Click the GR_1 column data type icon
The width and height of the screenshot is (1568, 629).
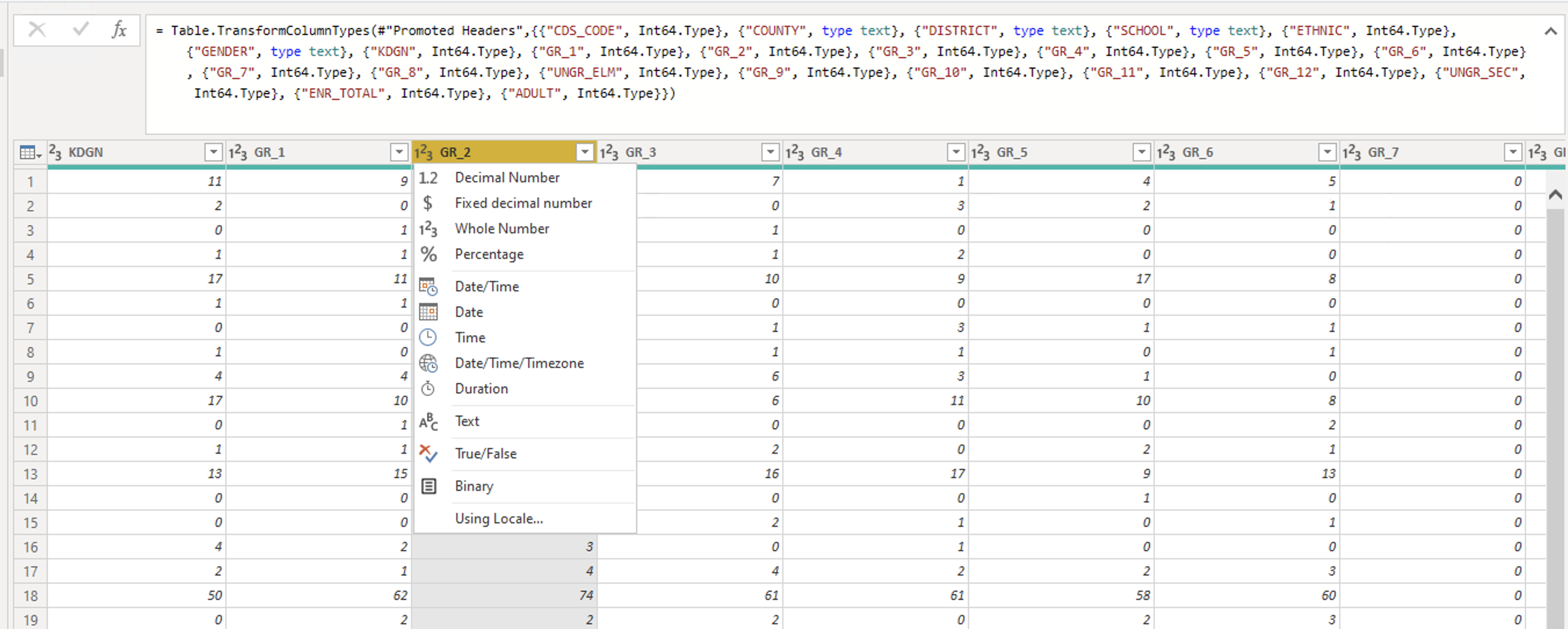click(238, 152)
